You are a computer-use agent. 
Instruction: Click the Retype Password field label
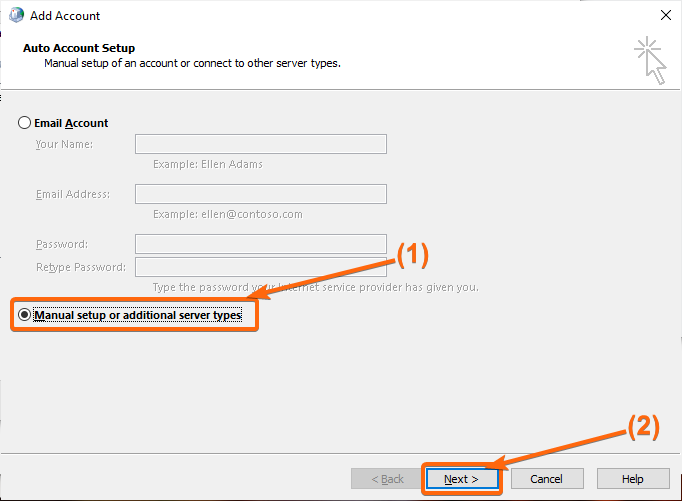click(x=81, y=267)
